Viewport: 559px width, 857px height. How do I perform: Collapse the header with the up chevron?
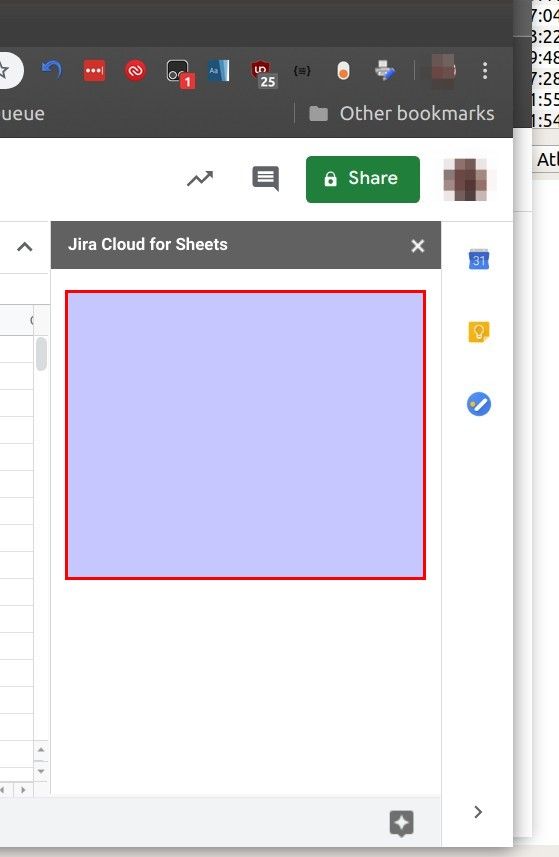point(25,247)
